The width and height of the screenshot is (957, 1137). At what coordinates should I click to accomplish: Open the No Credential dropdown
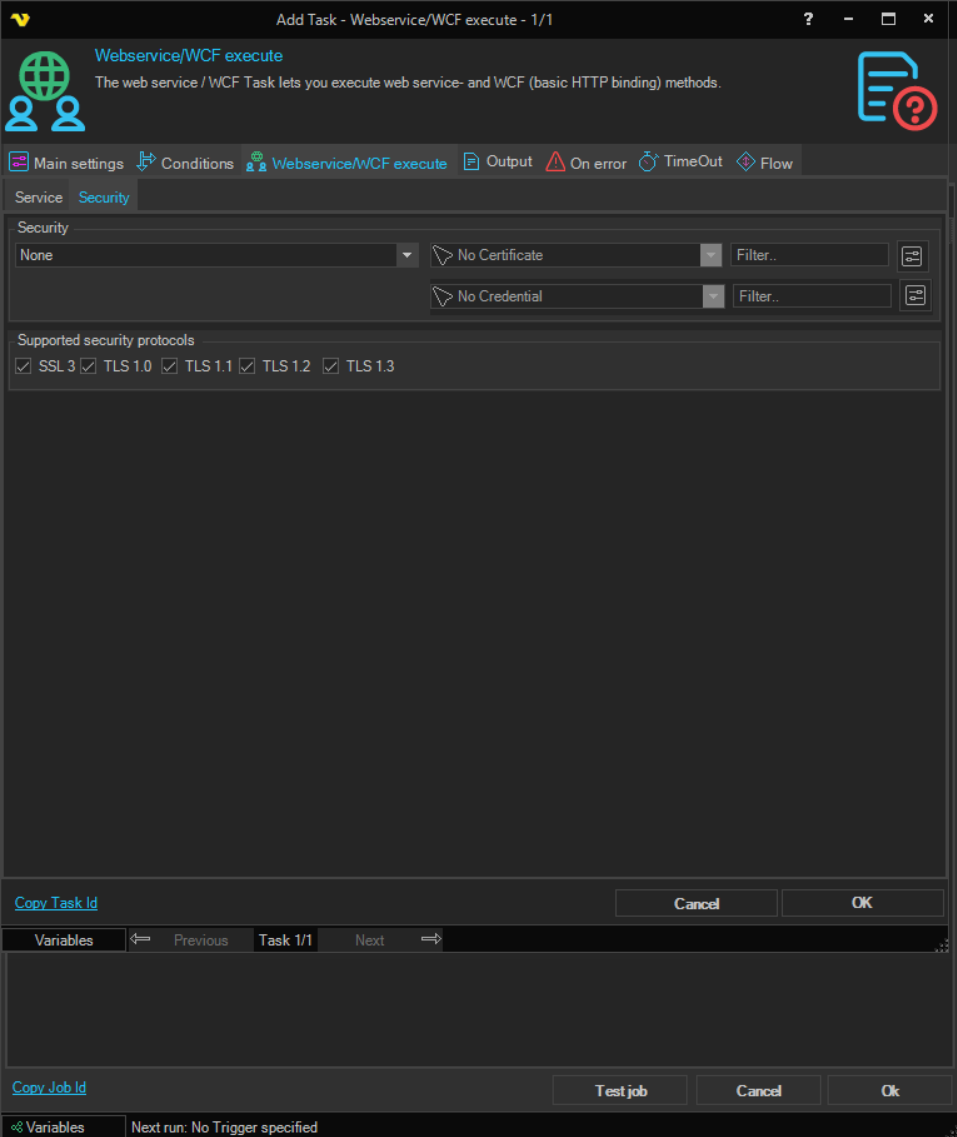(712, 297)
